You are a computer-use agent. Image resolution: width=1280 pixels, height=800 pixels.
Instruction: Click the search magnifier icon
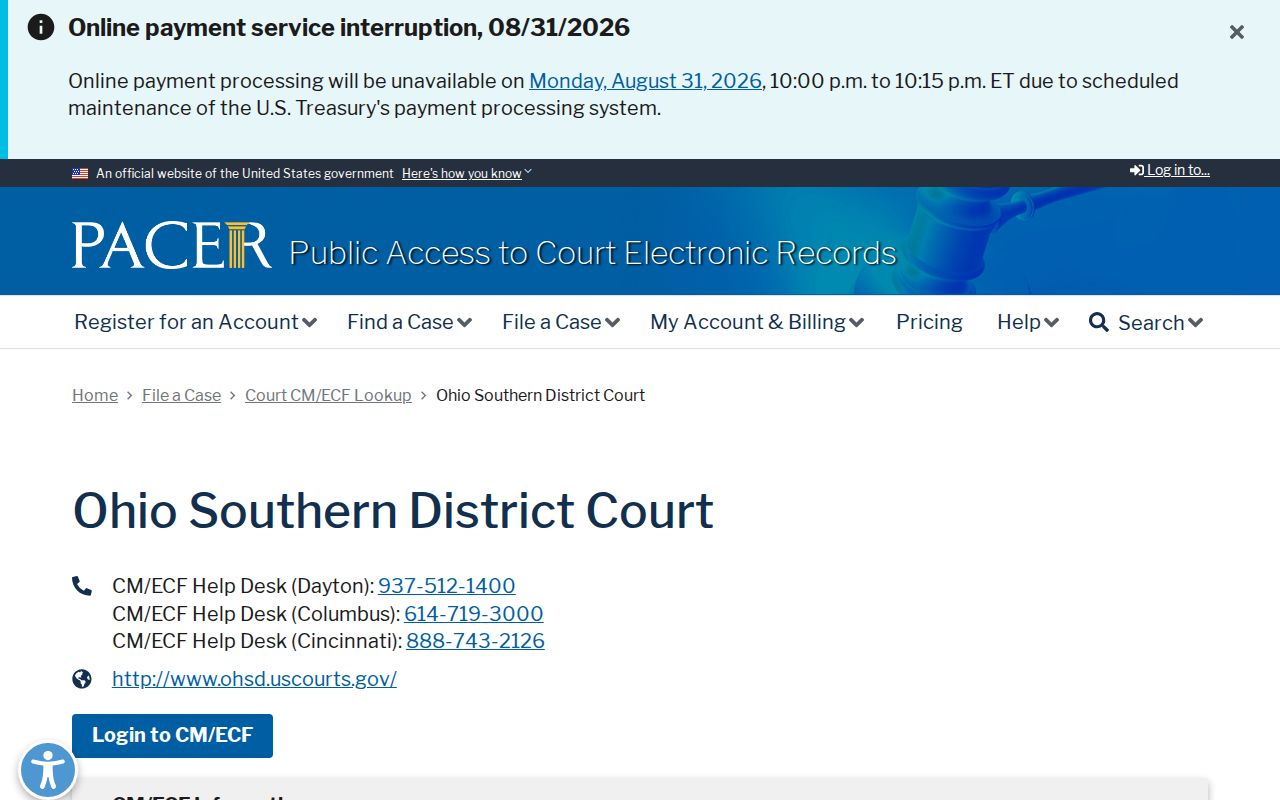click(x=1099, y=322)
